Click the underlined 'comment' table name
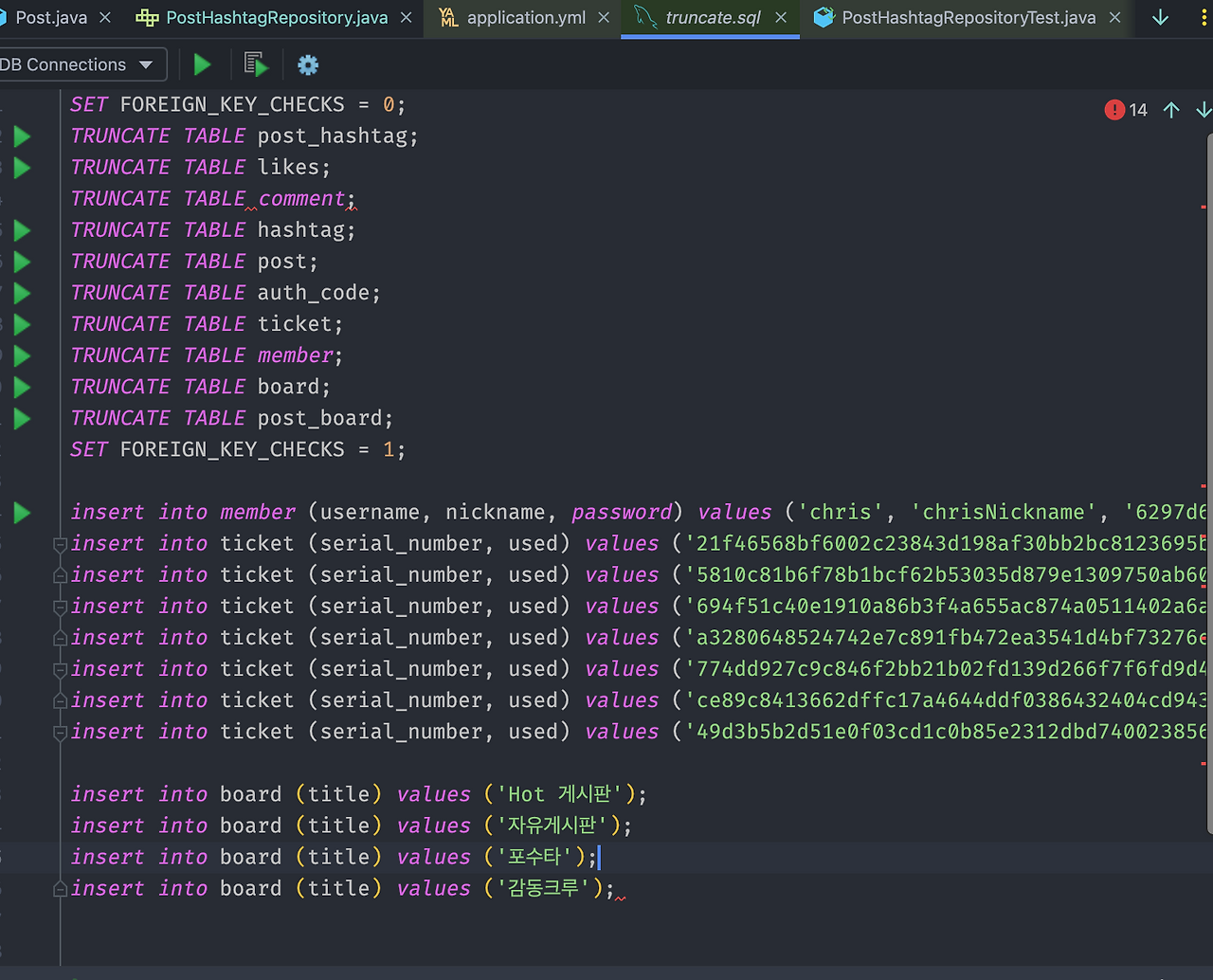This screenshot has width=1213, height=980. point(302,199)
